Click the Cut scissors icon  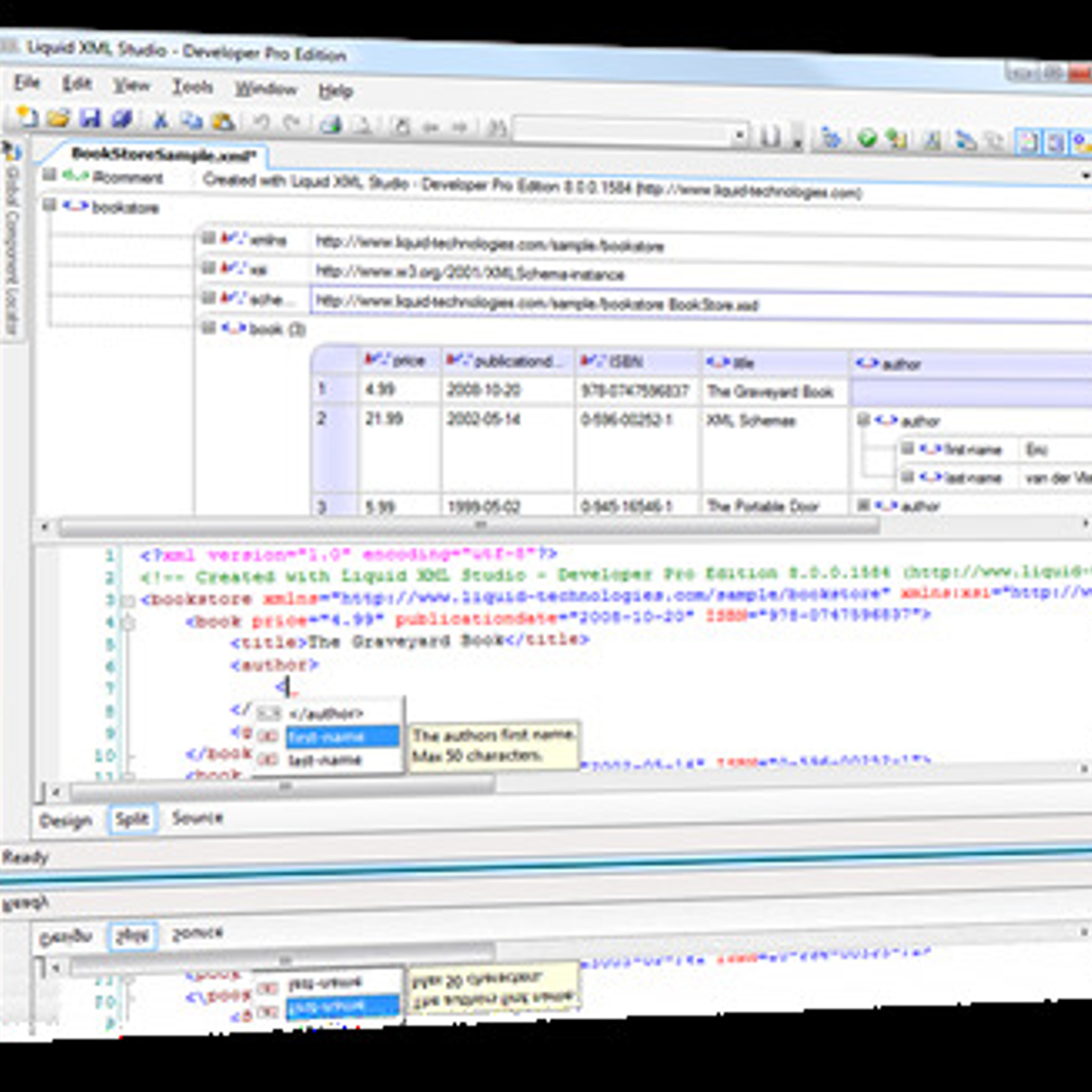pyautogui.click(x=161, y=119)
